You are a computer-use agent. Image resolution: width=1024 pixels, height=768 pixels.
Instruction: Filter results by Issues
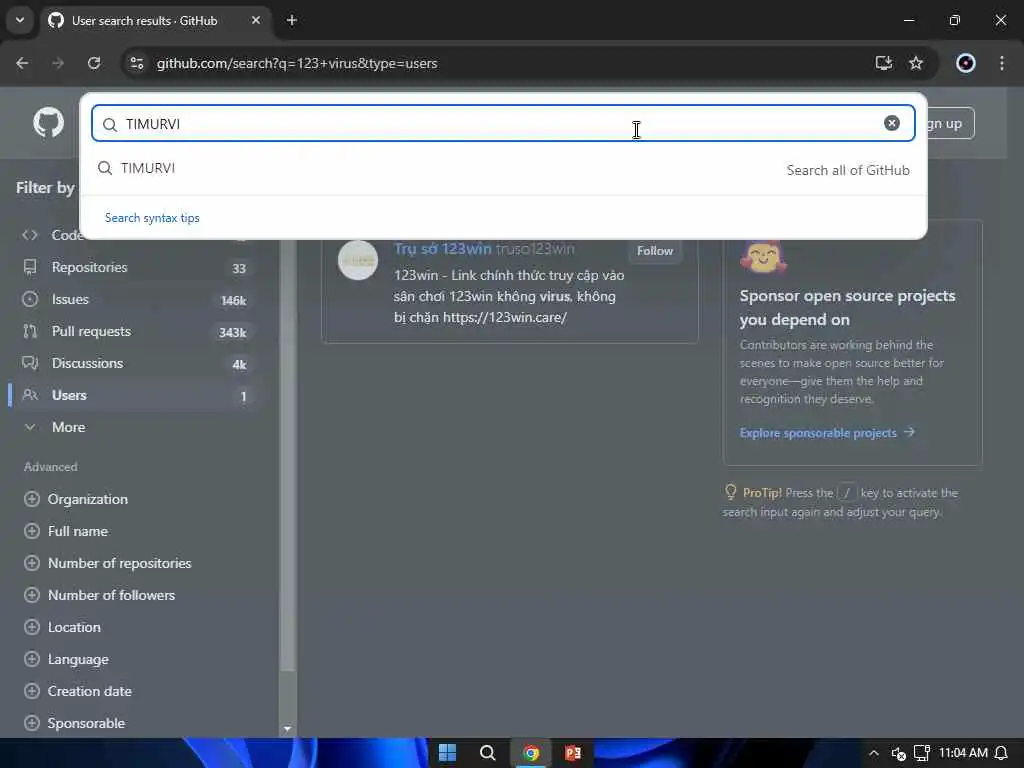pyautogui.click(x=135, y=299)
